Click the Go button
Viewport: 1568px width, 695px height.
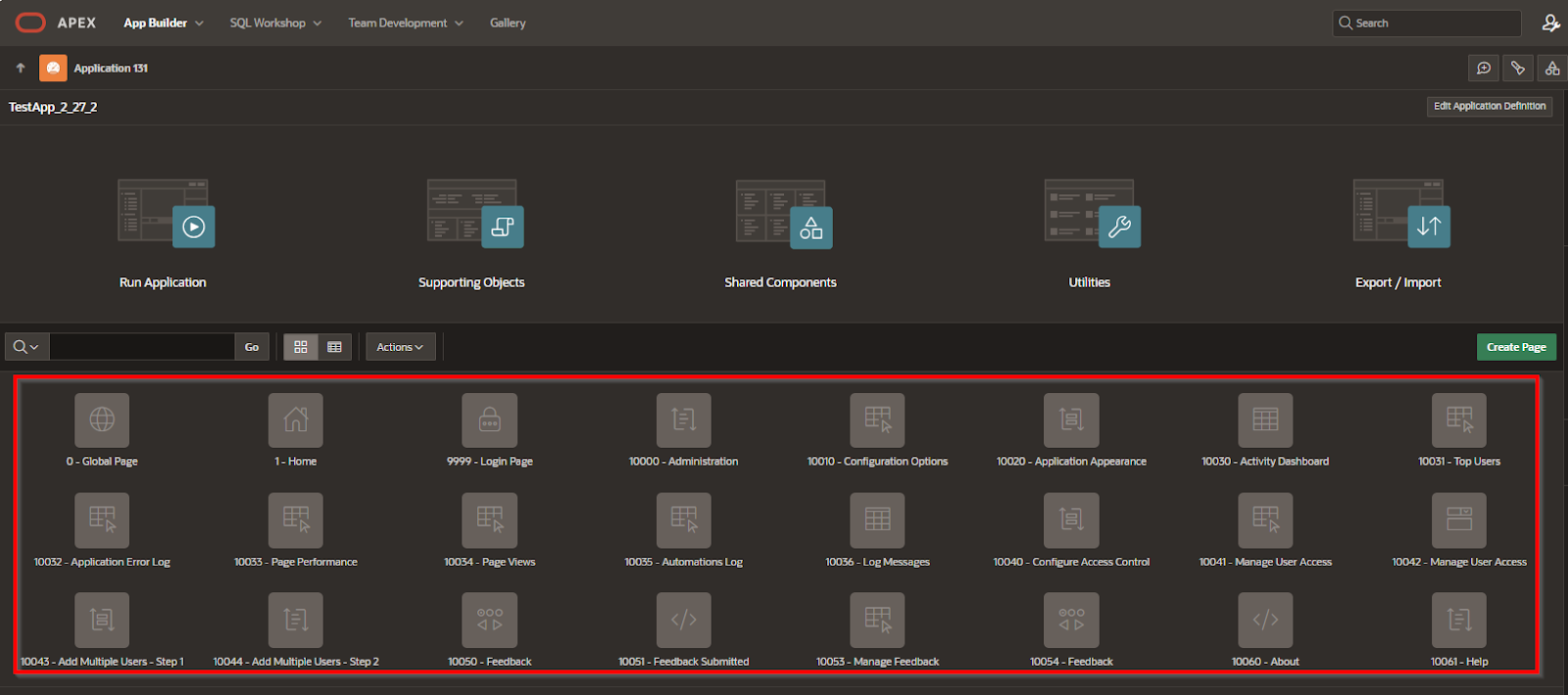click(x=252, y=347)
